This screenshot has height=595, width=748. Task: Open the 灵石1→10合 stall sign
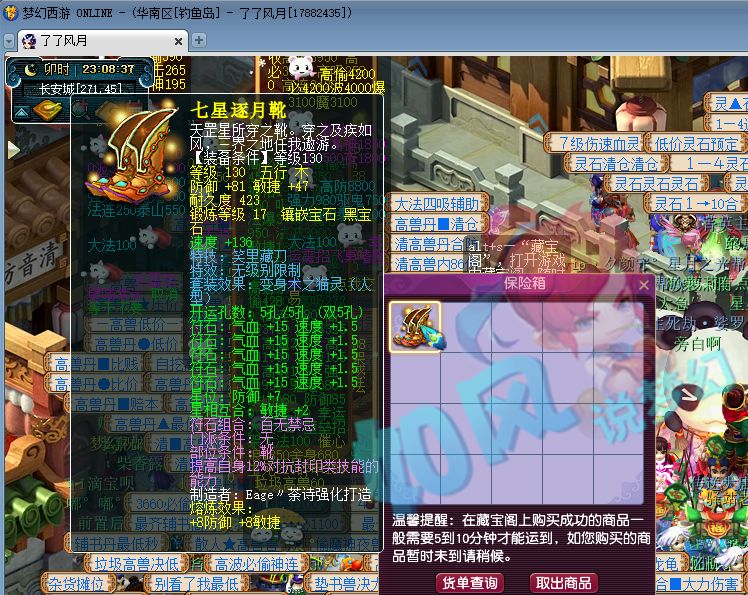click(696, 204)
